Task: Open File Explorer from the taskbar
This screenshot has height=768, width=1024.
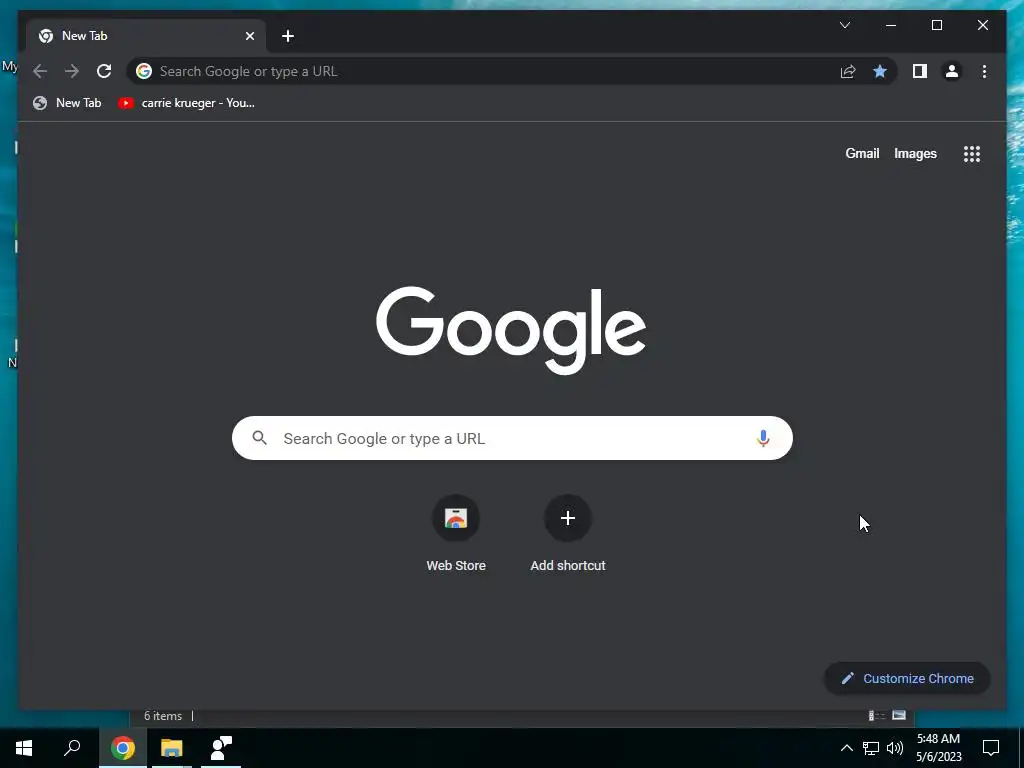Action: (x=172, y=748)
